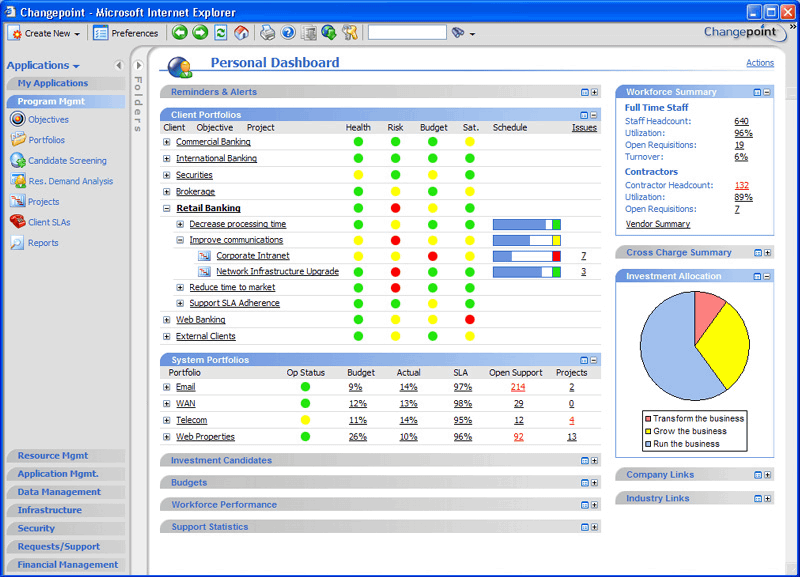Image resolution: width=800 pixels, height=577 pixels.
Task: Click the gray icon right of Help
Action: 309,33
